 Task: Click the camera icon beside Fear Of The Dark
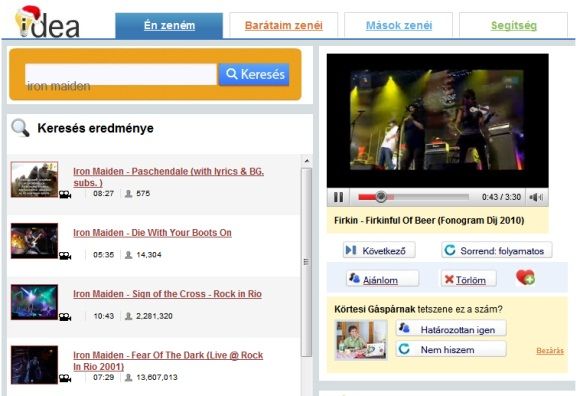coord(65,378)
